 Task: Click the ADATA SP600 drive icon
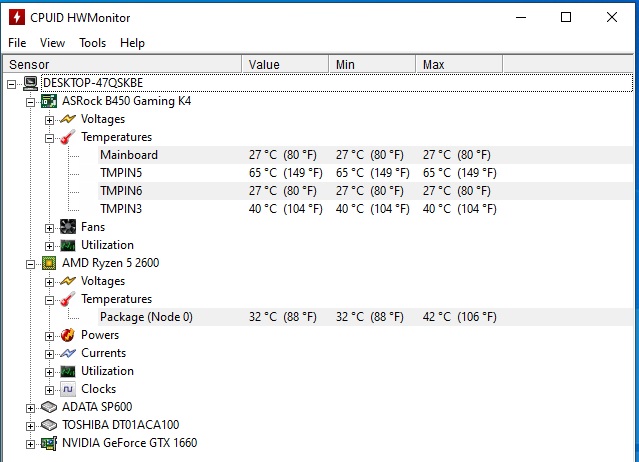[x=49, y=407]
